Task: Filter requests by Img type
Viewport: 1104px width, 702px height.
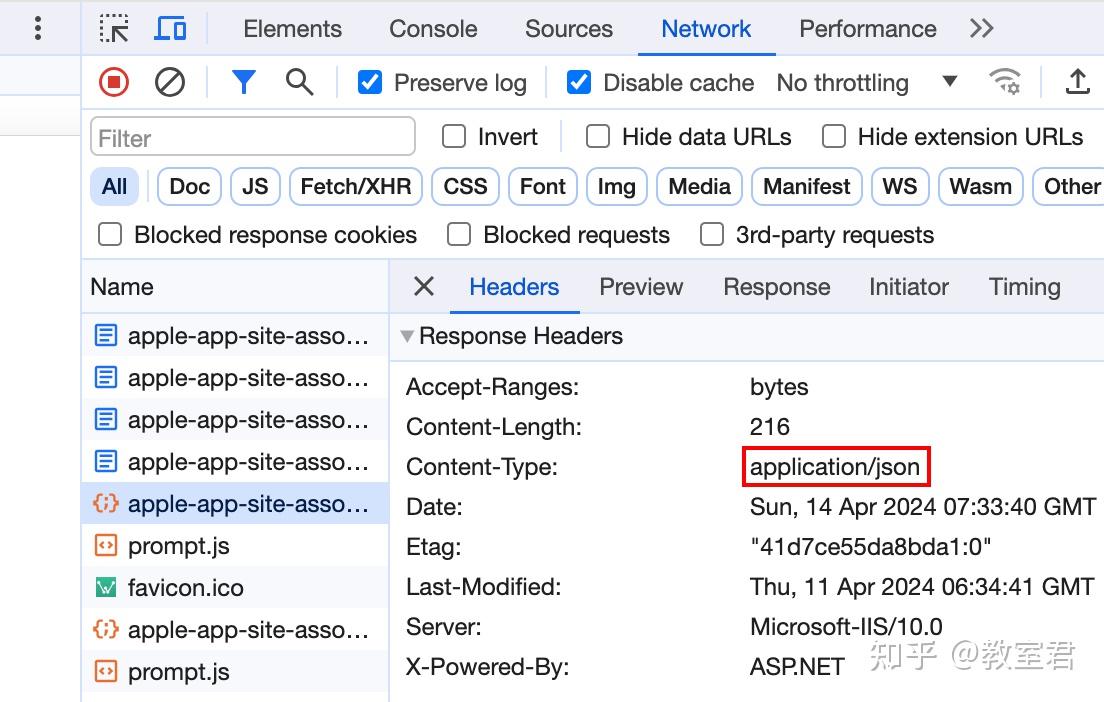Action: point(616,187)
